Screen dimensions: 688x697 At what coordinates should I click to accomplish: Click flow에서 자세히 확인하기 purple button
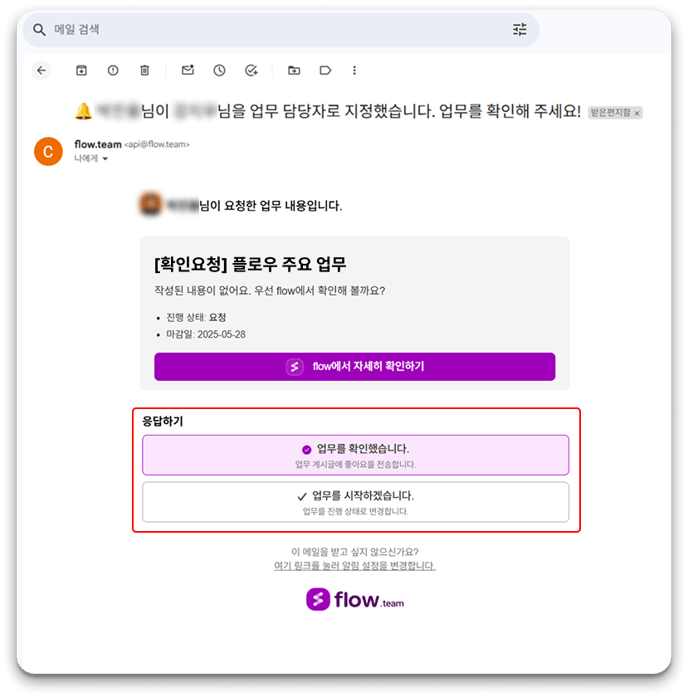(355, 367)
